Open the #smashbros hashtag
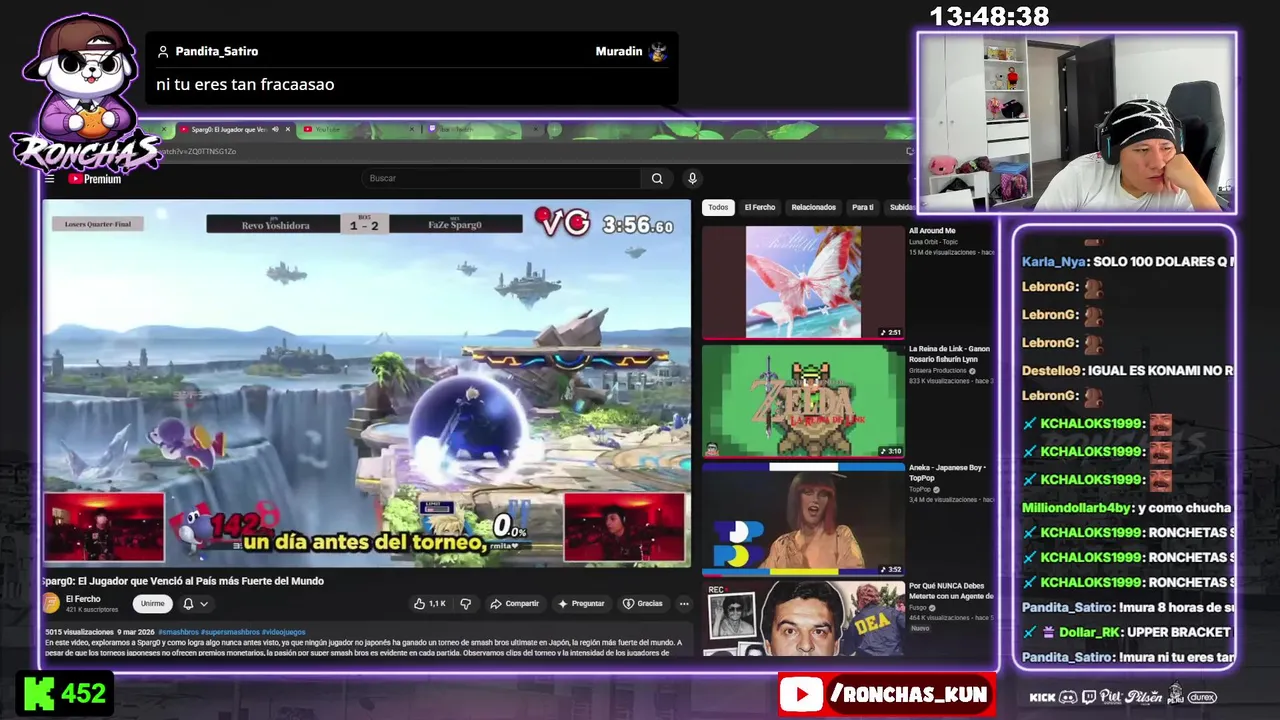 (x=177, y=633)
